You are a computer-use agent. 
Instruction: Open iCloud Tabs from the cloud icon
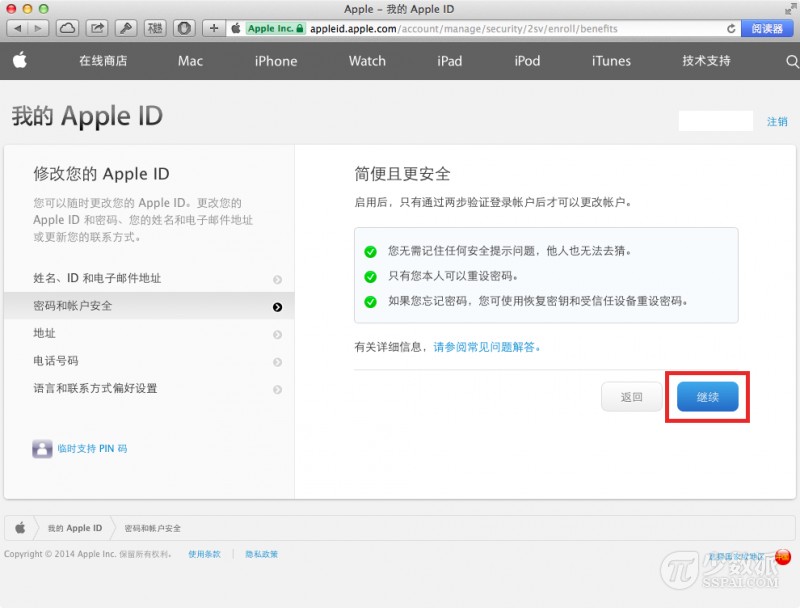[67, 29]
